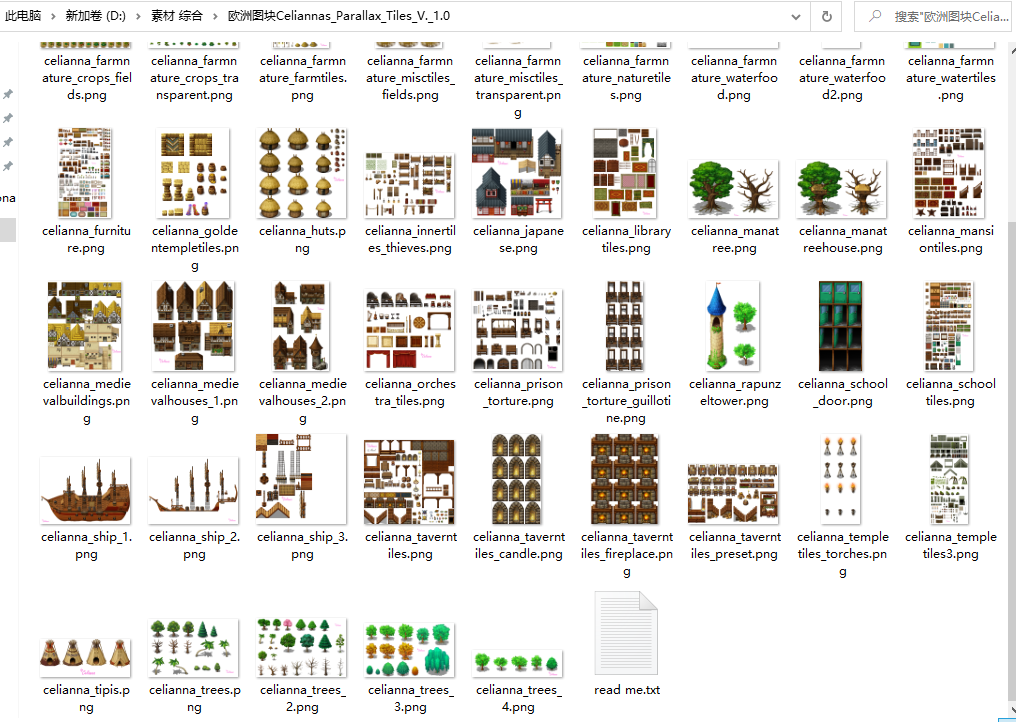Screen dimensions: 1016x722
Task: Choose the celianna_japanese.png file icon
Action: point(517,173)
